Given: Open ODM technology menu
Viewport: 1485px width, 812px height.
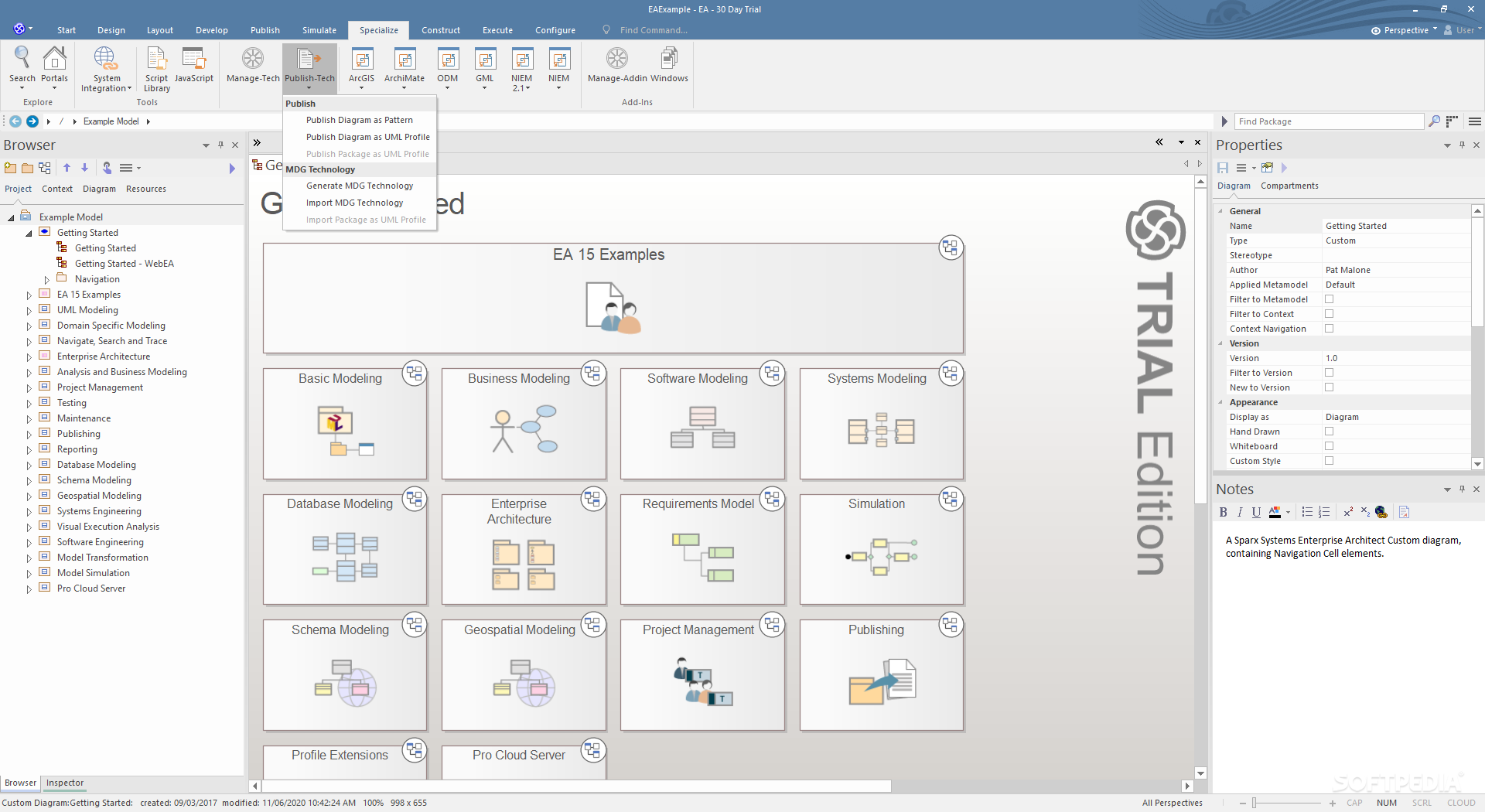Looking at the screenshot, I should pos(447,68).
